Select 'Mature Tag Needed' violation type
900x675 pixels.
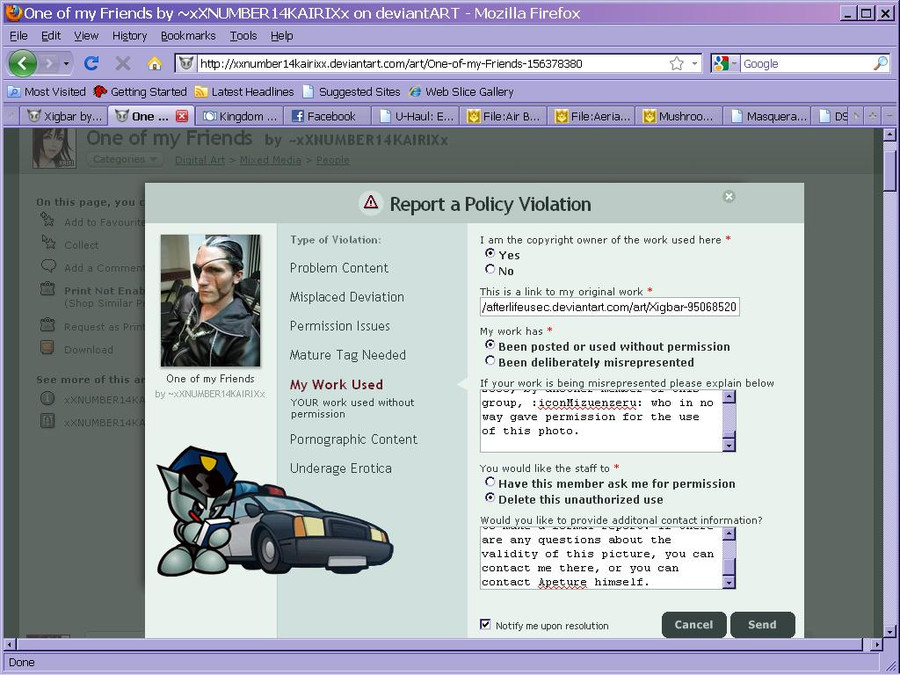click(x=347, y=355)
